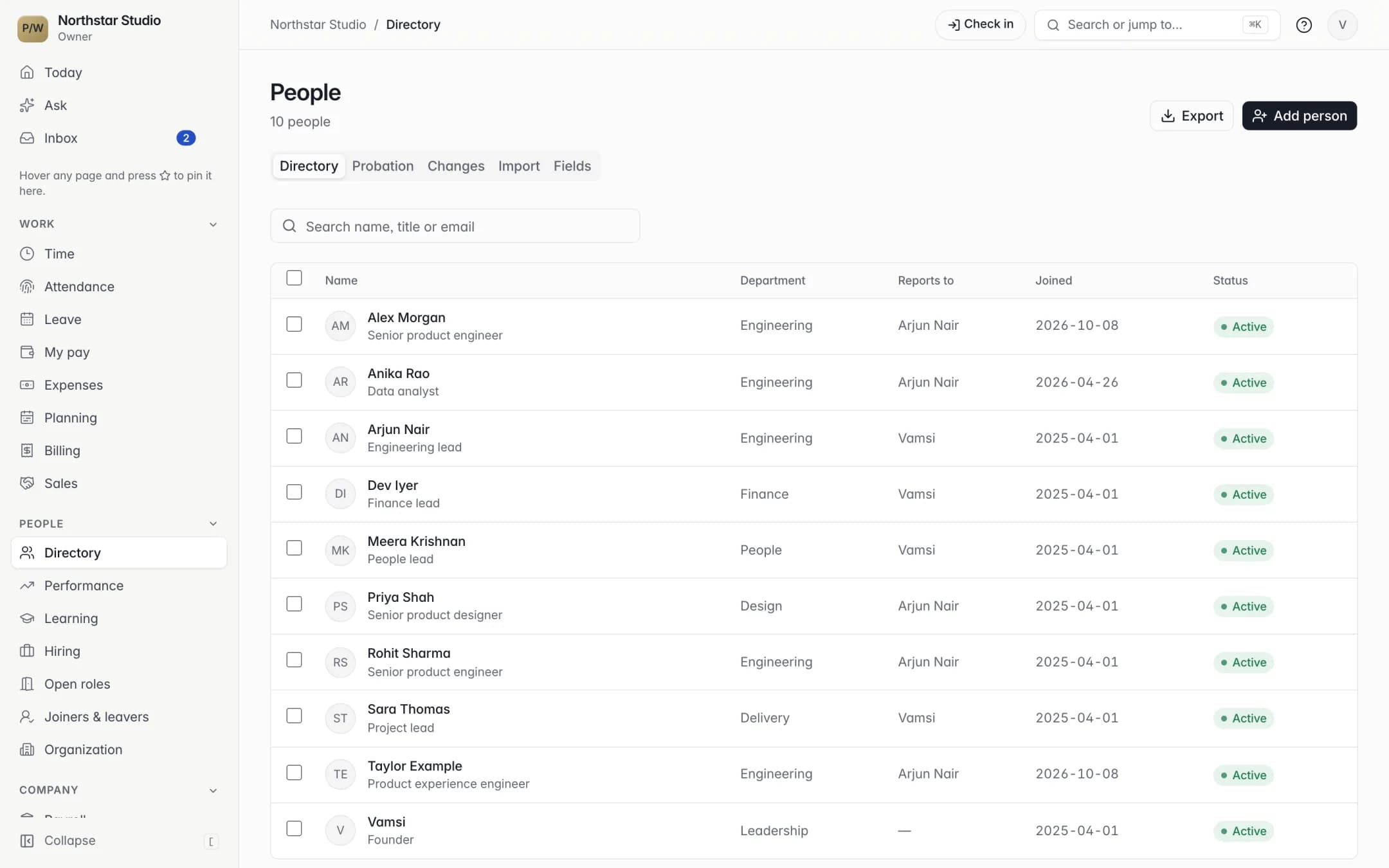Image resolution: width=1389 pixels, height=868 pixels.
Task: Collapse the WORK section chevron
Action: 213,224
